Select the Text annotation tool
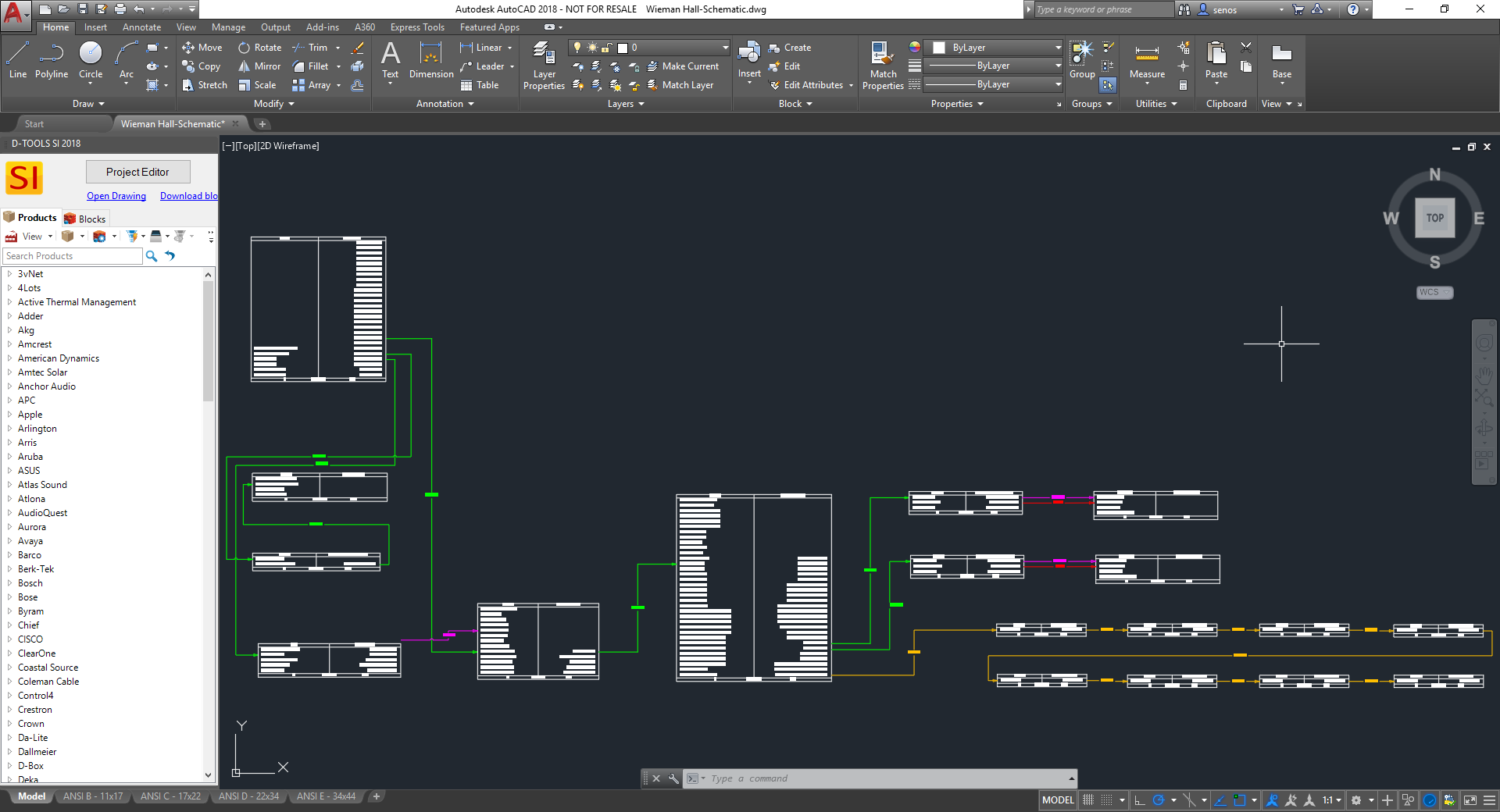Screen dimensions: 1500x812 [x=390, y=61]
